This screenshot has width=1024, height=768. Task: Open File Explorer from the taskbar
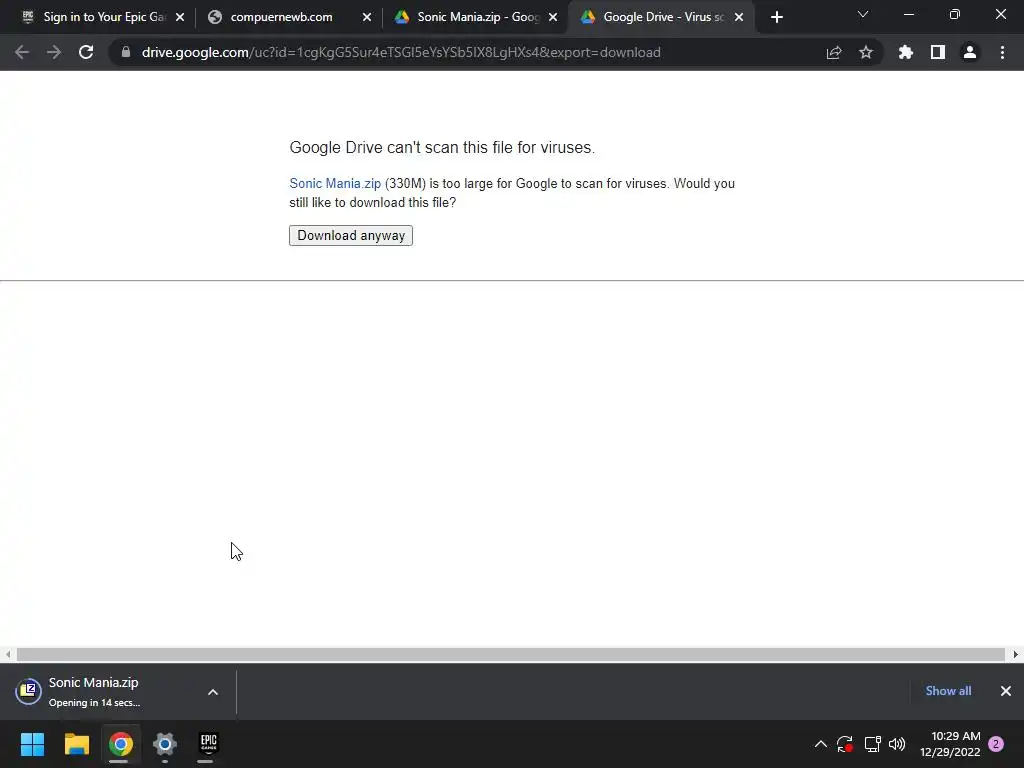click(x=76, y=744)
